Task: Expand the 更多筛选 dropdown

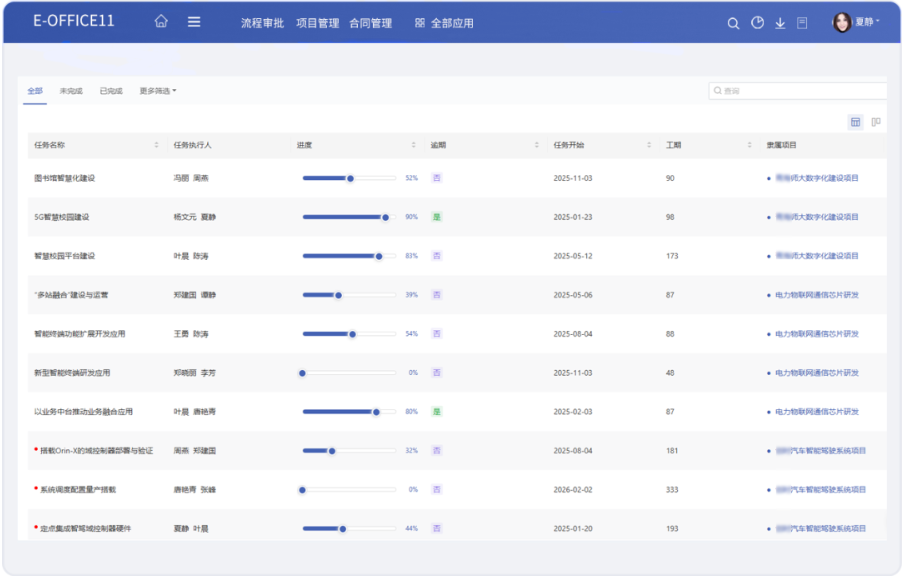Action: [x=158, y=91]
